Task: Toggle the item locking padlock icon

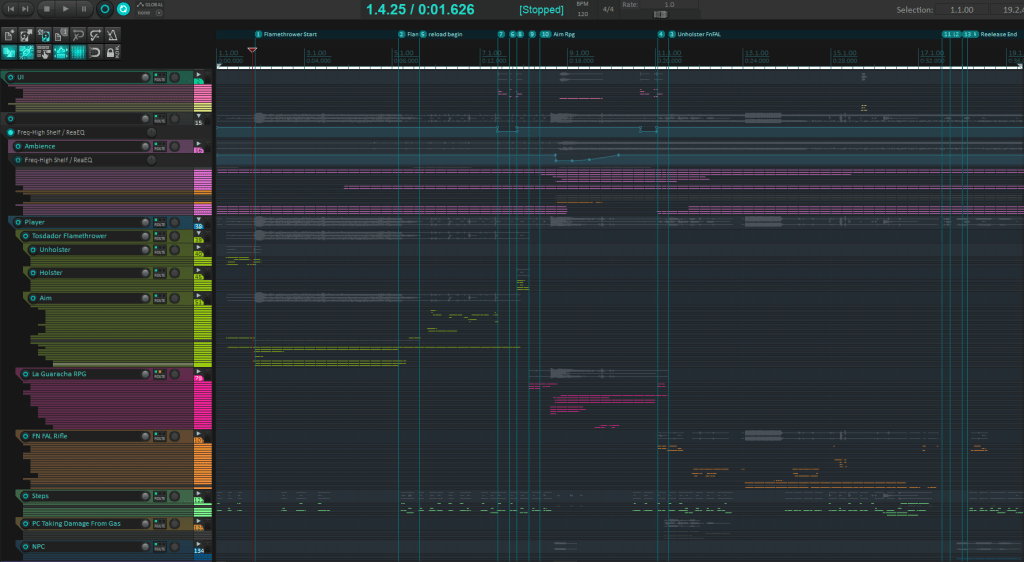Action: pos(113,51)
